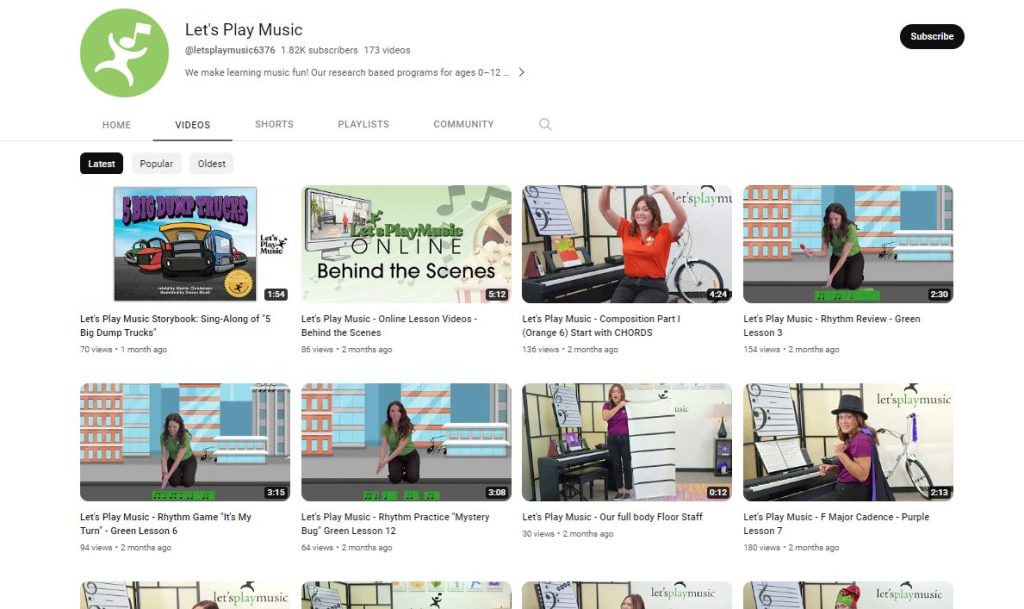
Task: Play Rhythm Game "It's My Turn" thumbnail
Action: pyautogui.click(x=185, y=442)
